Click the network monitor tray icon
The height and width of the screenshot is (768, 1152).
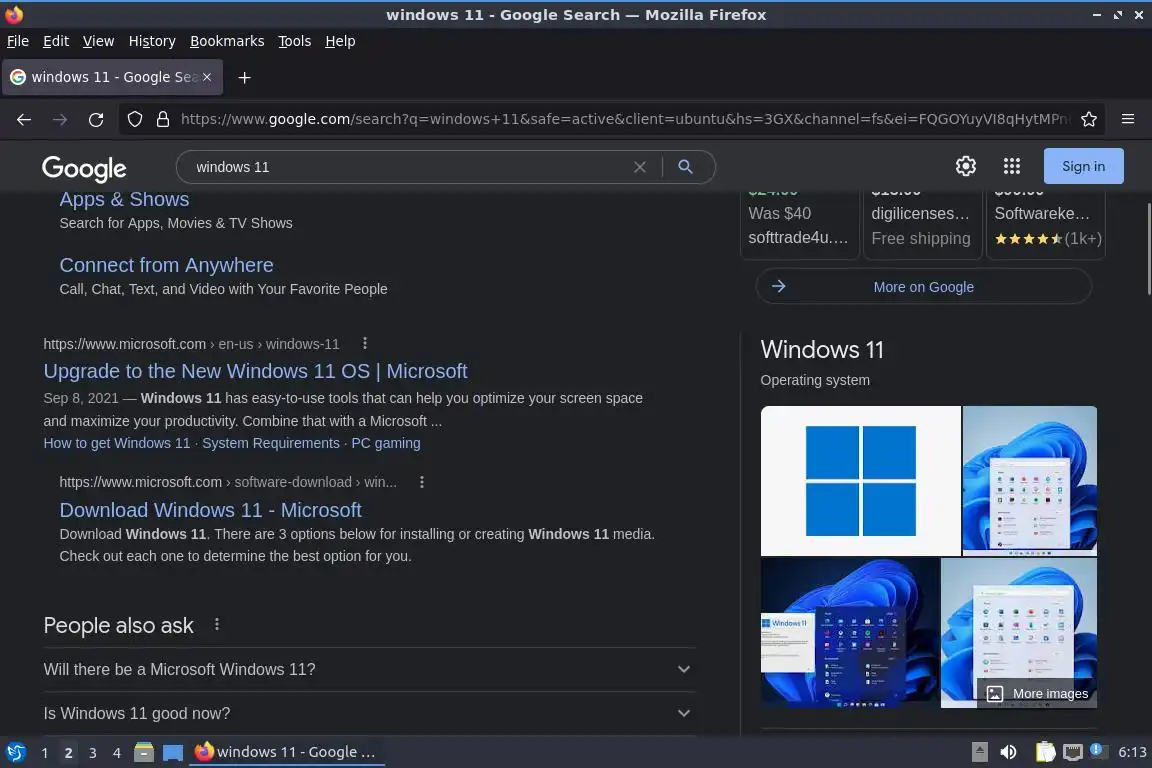tap(1073, 753)
